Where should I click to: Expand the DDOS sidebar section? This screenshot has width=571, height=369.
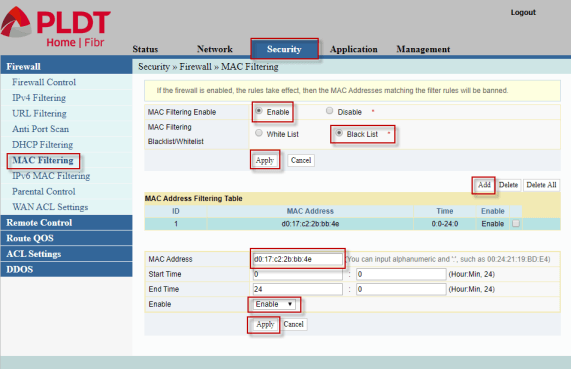[66, 269]
